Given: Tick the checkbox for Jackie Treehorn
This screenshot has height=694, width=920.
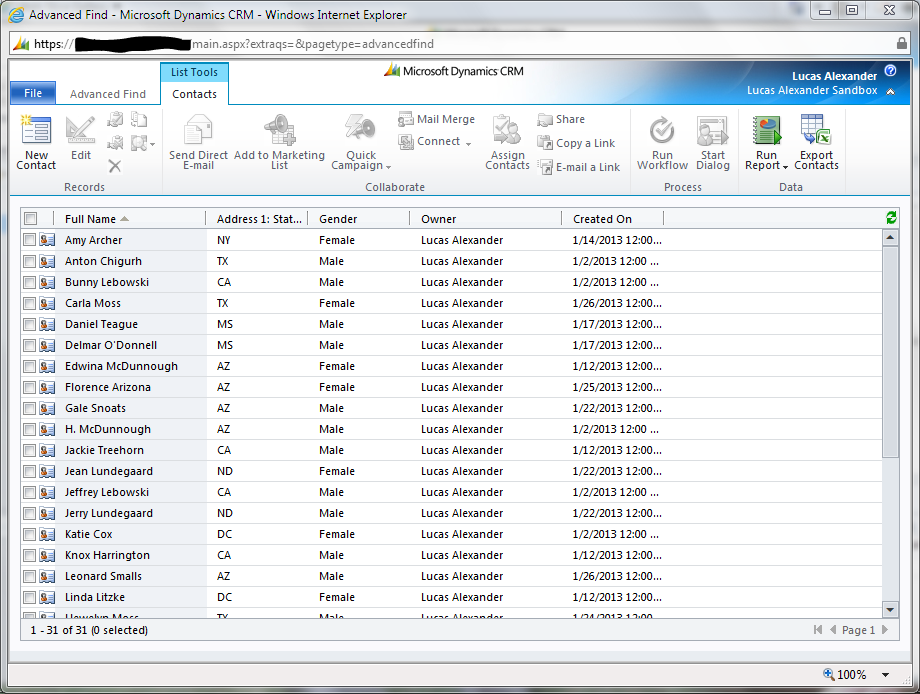Looking at the screenshot, I should [x=29, y=451].
